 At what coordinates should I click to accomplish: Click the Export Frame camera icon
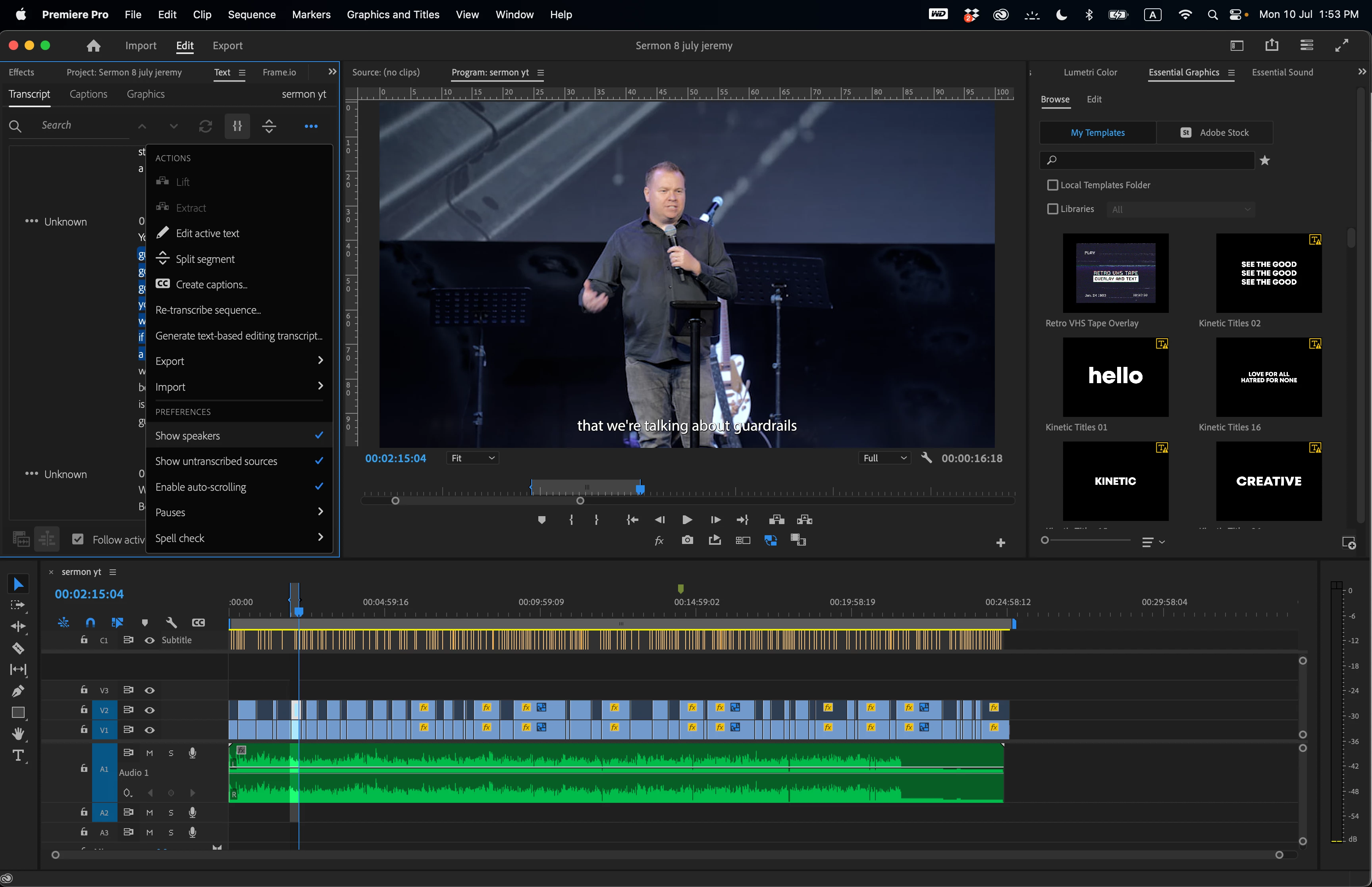pyautogui.click(x=687, y=540)
